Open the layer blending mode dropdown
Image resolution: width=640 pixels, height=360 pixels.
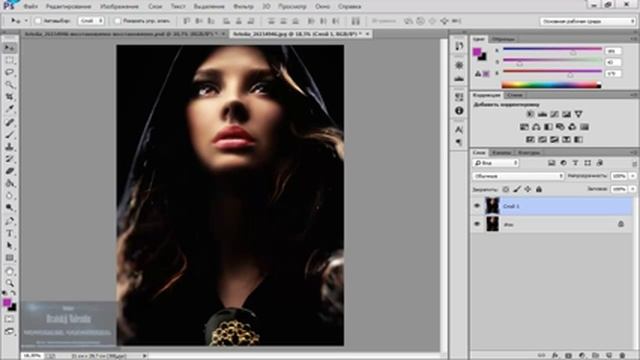tap(518, 176)
